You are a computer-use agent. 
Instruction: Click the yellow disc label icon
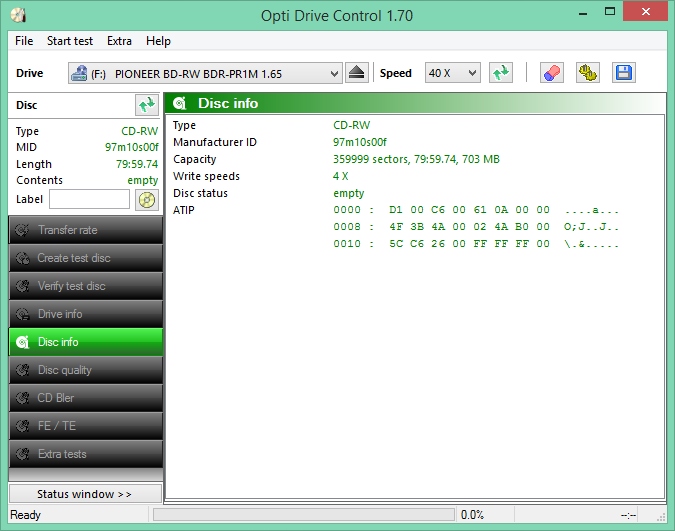147,200
